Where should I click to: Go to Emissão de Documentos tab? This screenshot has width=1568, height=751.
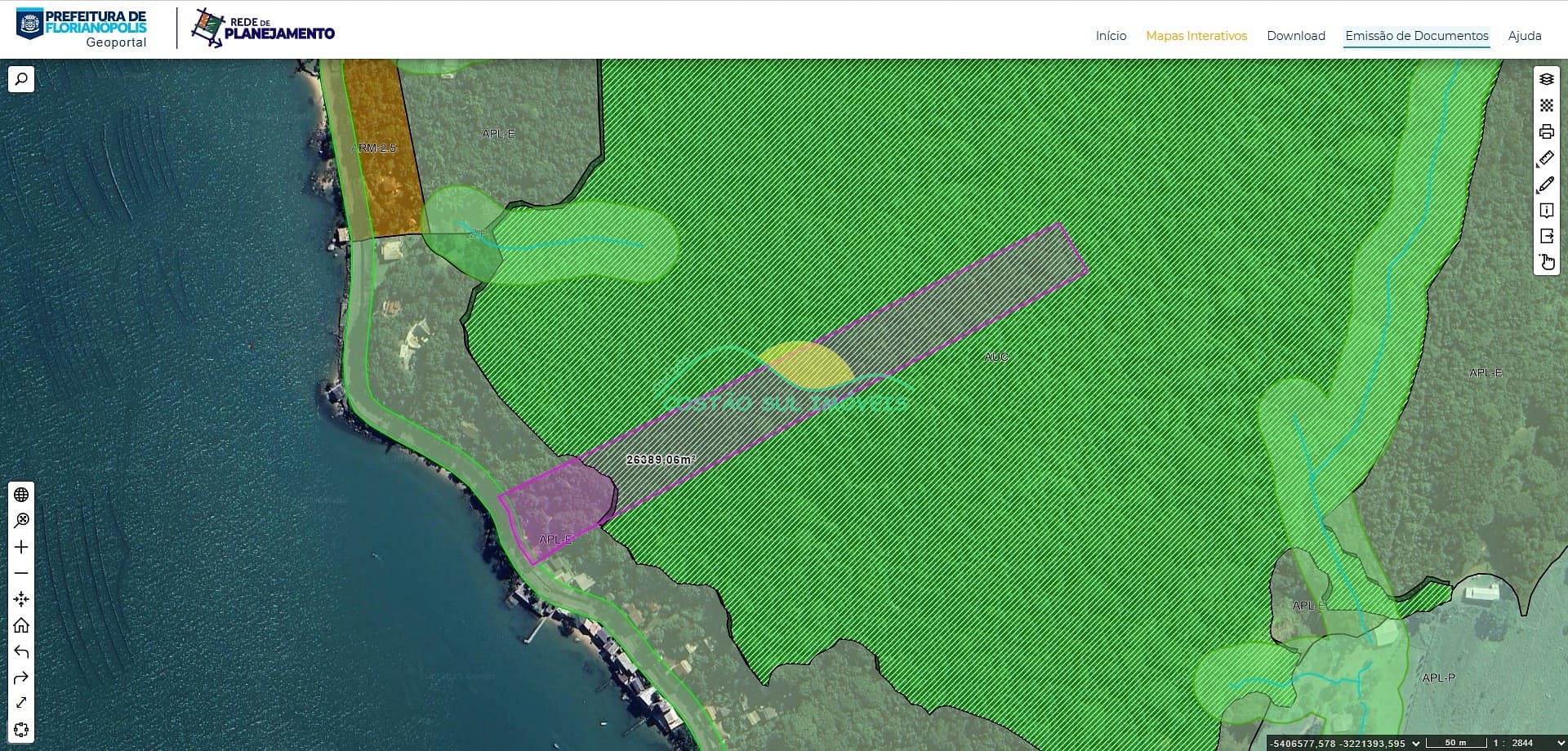[1416, 36]
